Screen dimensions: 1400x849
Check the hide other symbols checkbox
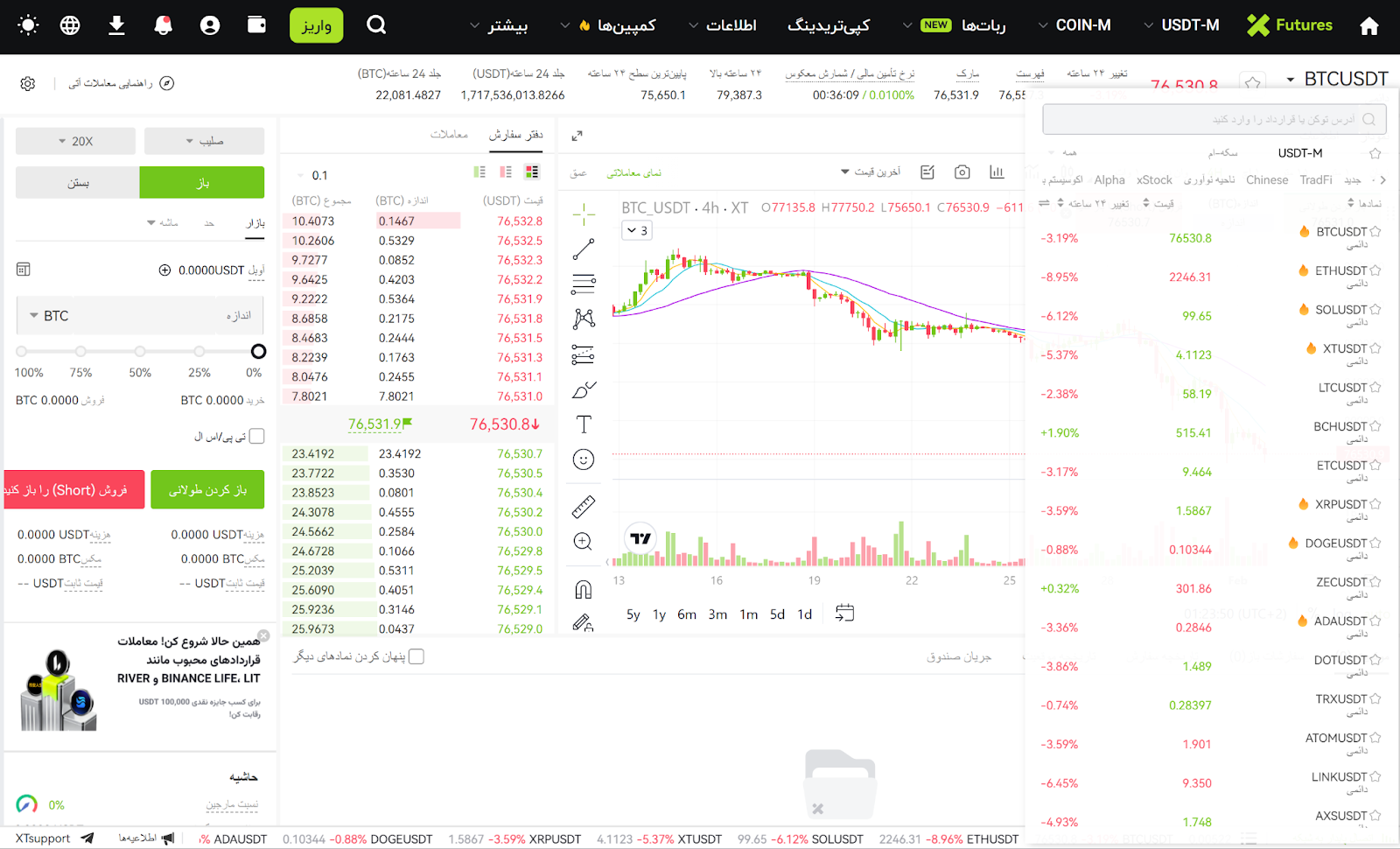click(x=416, y=656)
